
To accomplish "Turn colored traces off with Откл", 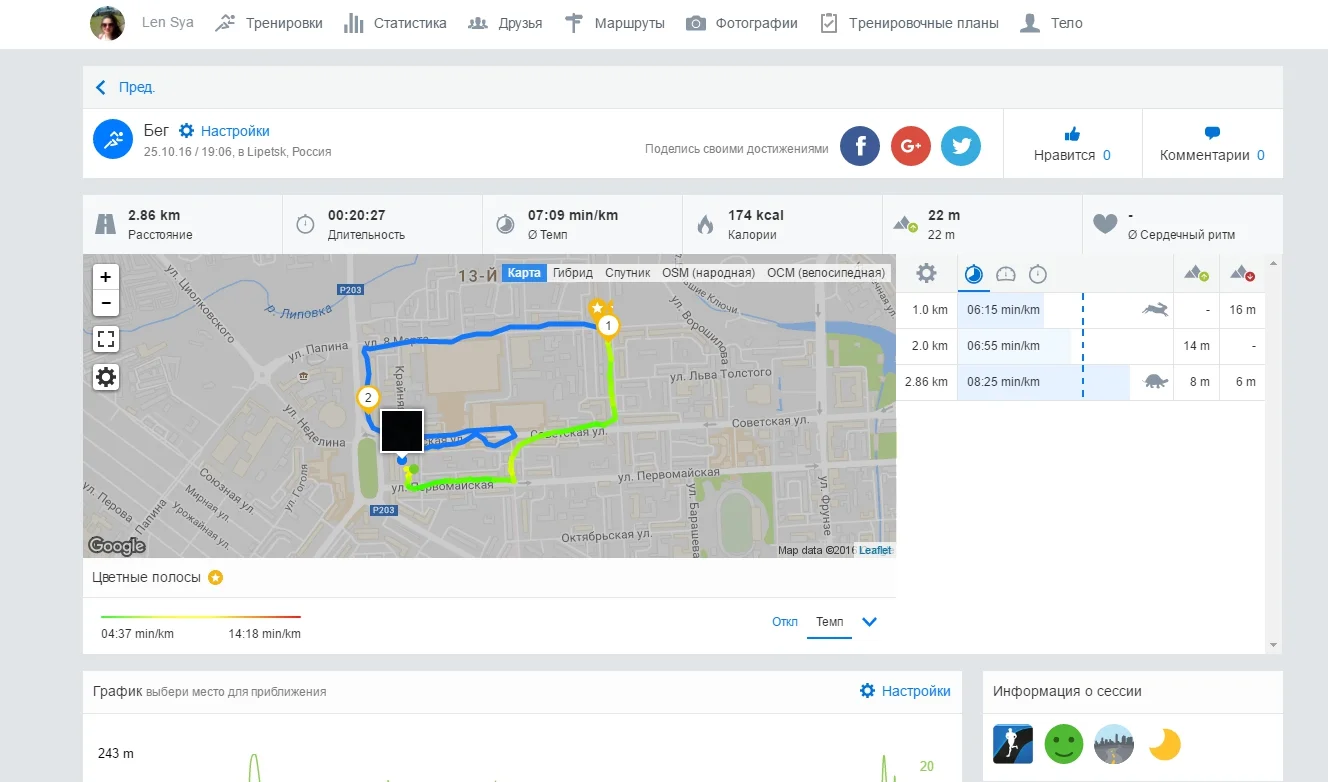I will (x=785, y=622).
